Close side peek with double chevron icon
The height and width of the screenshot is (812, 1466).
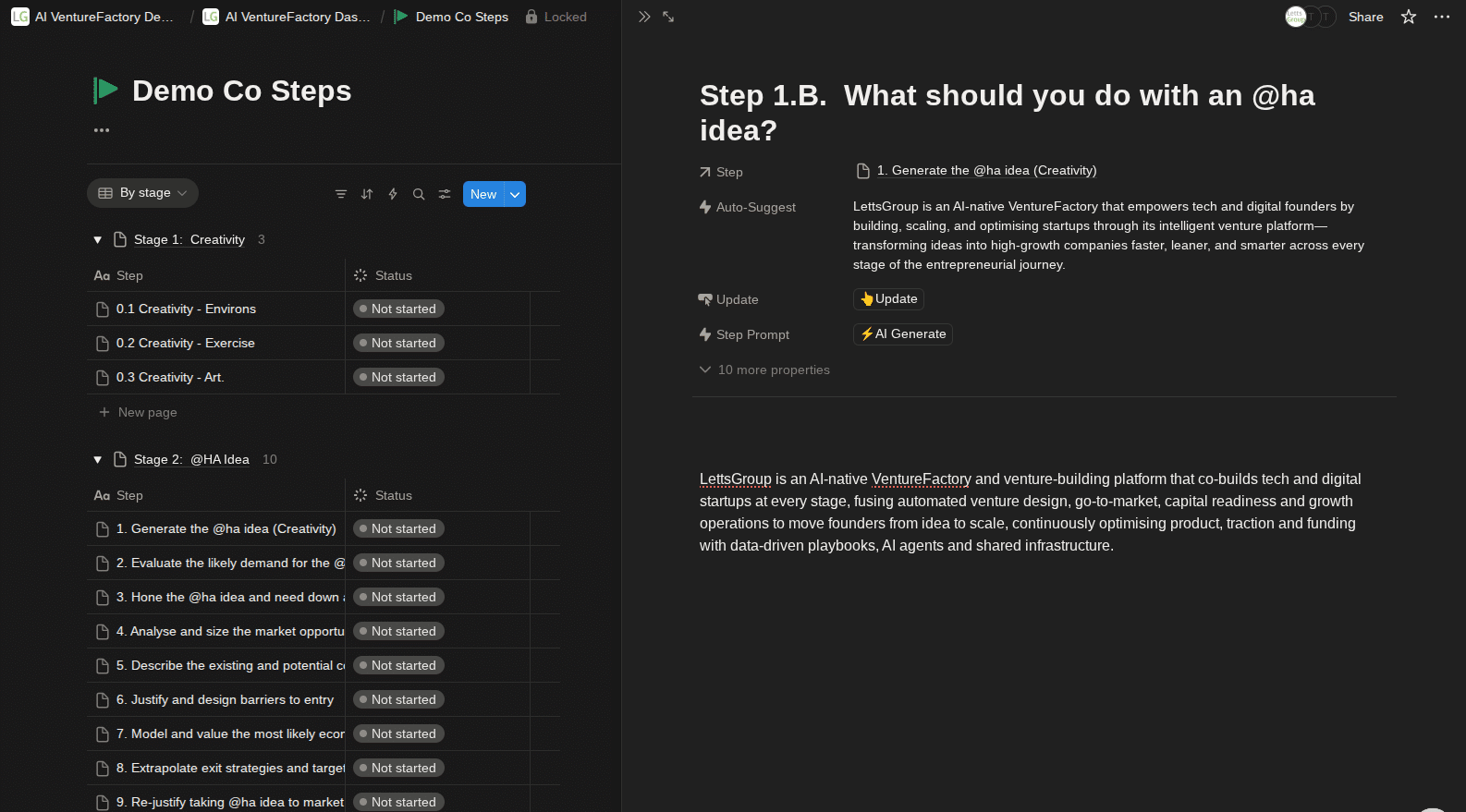click(644, 17)
